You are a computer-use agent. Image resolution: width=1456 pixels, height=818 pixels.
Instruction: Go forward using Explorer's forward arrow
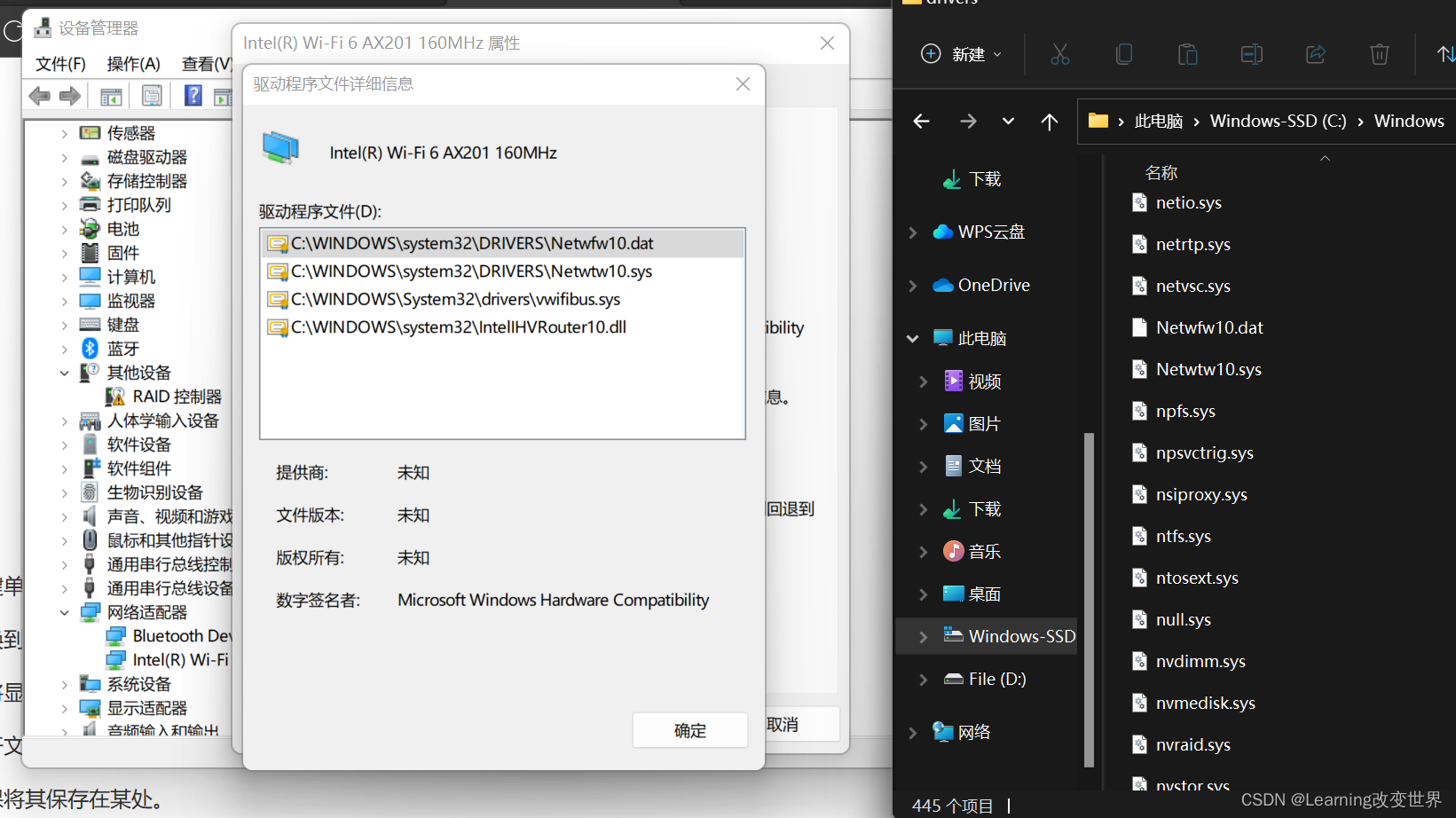(968, 122)
